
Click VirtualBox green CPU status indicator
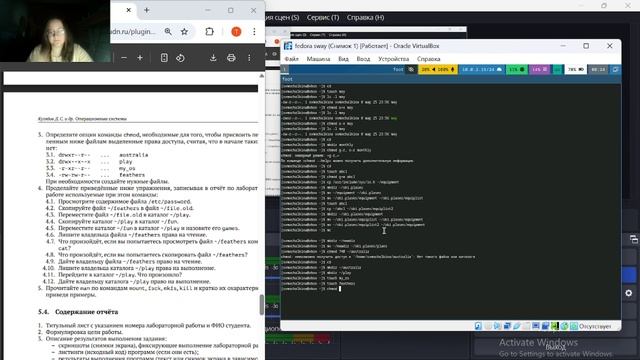pos(555,326)
